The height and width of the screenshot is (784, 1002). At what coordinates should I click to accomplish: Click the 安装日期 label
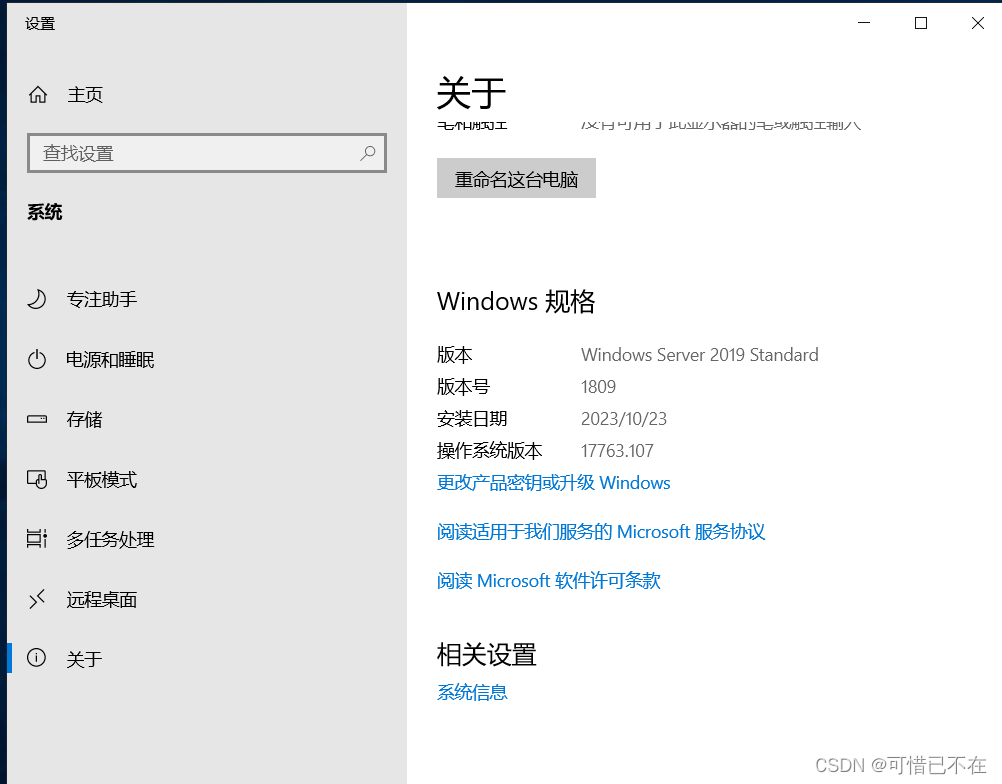pyautogui.click(x=472, y=419)
